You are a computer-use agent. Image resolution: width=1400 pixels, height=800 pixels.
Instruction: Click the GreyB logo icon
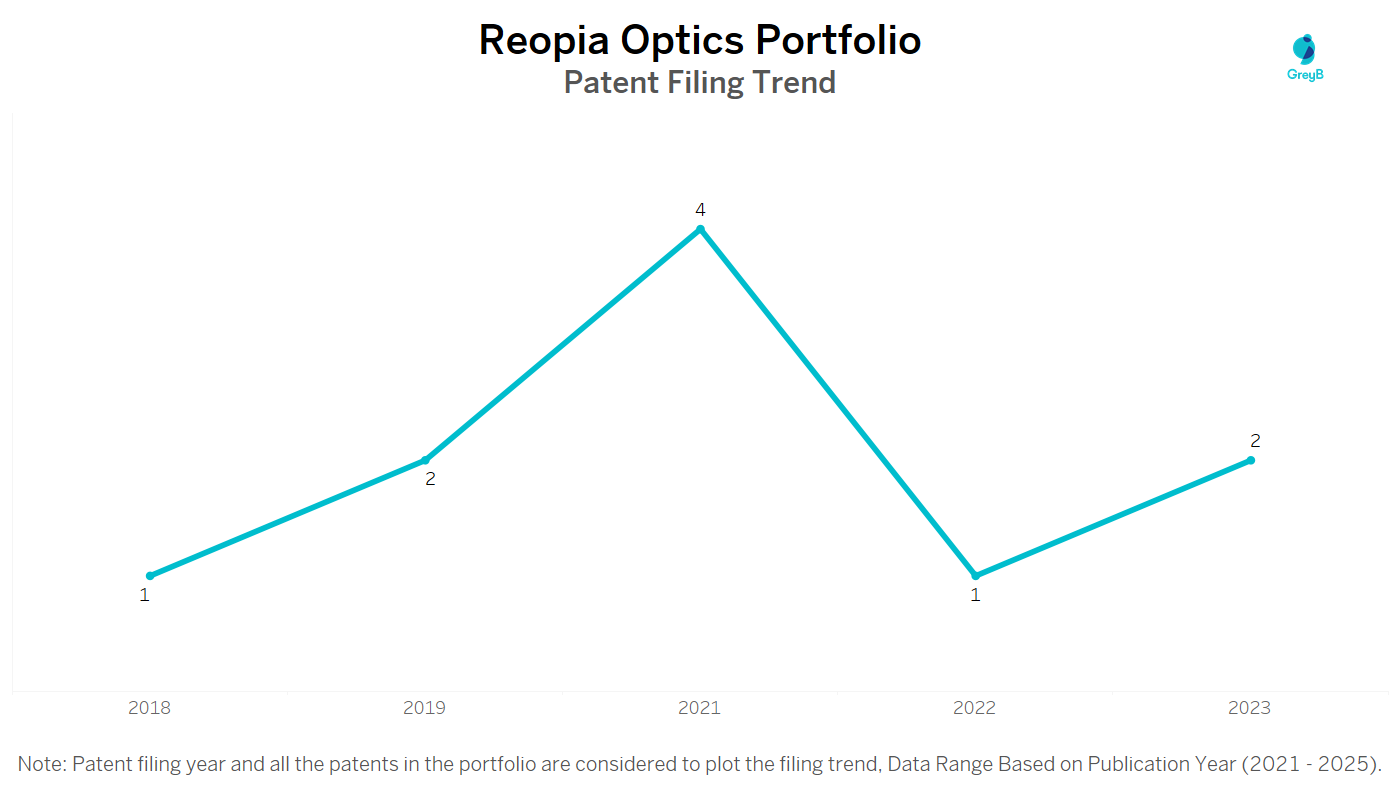click(x=1304, y=48)
